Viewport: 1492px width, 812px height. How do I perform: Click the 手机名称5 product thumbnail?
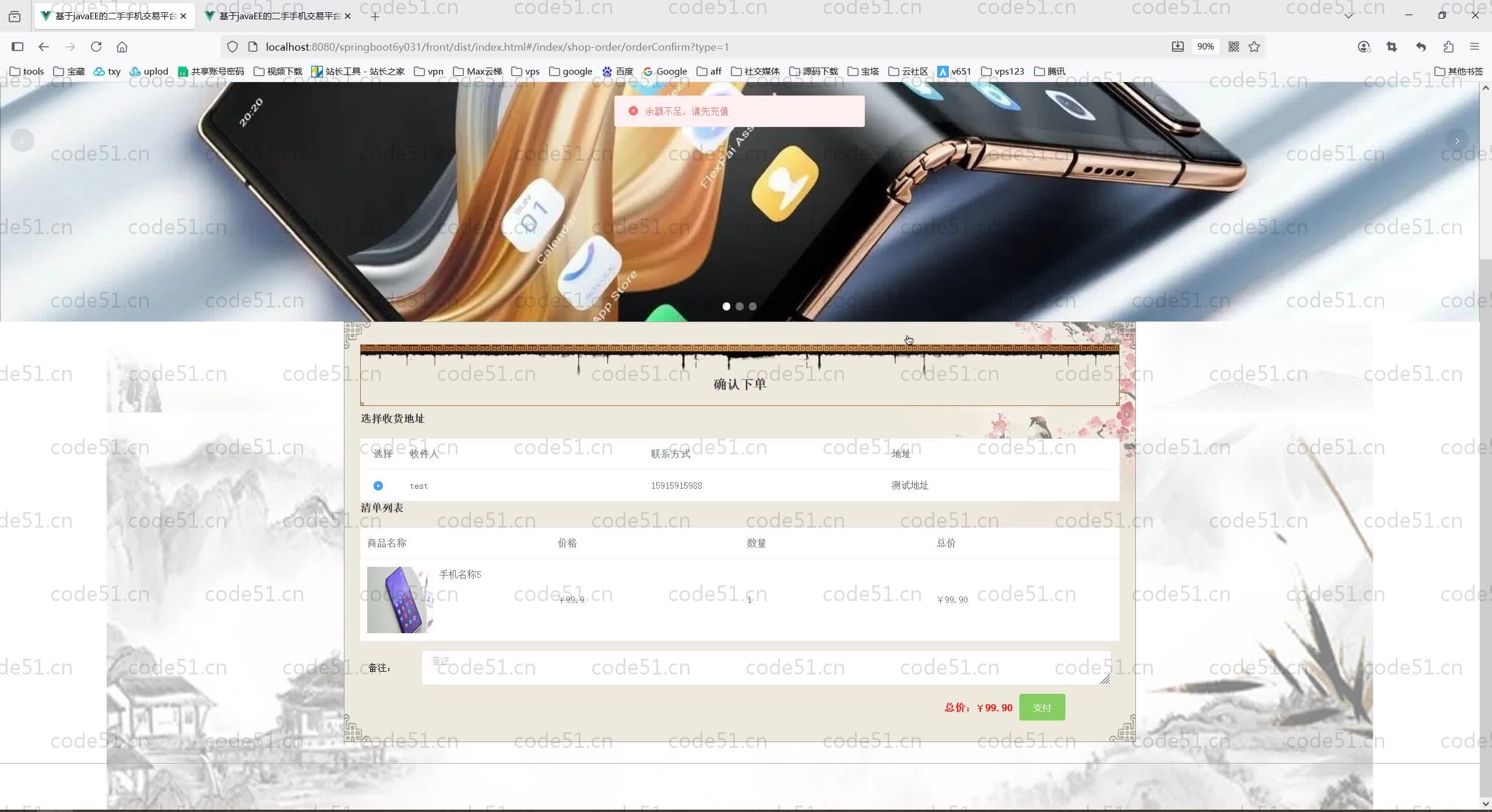point(400,599)
